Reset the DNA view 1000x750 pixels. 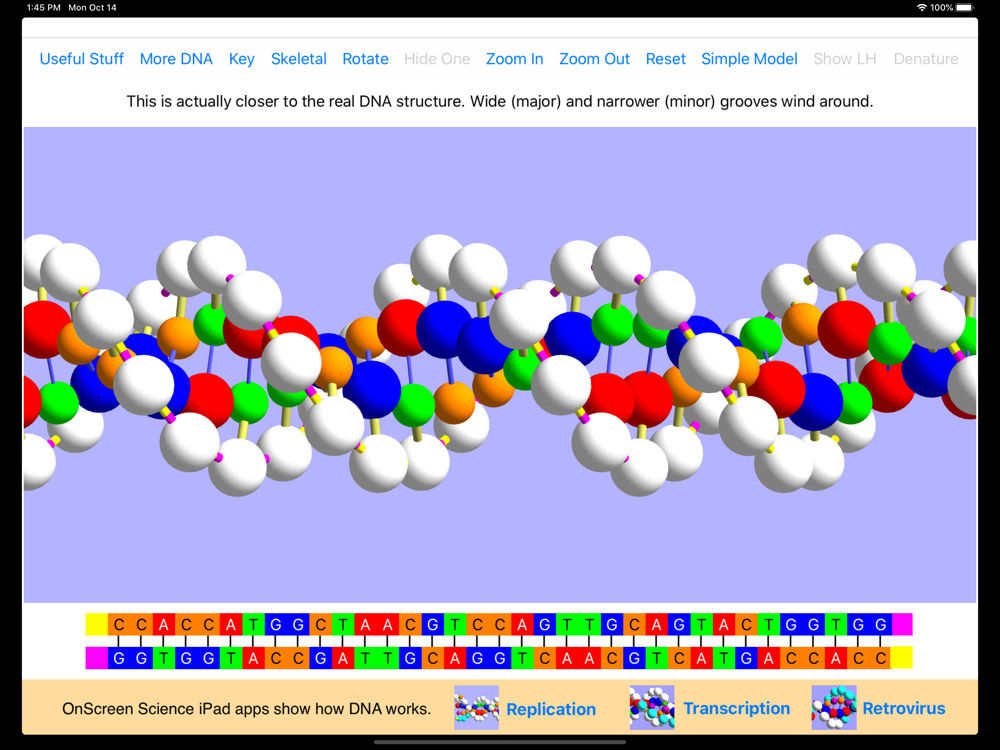(x=666, y=59)
